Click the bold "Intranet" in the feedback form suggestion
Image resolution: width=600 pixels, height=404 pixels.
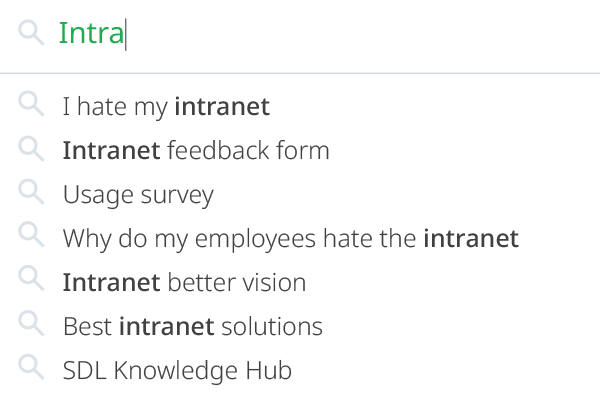coord(111,150)
